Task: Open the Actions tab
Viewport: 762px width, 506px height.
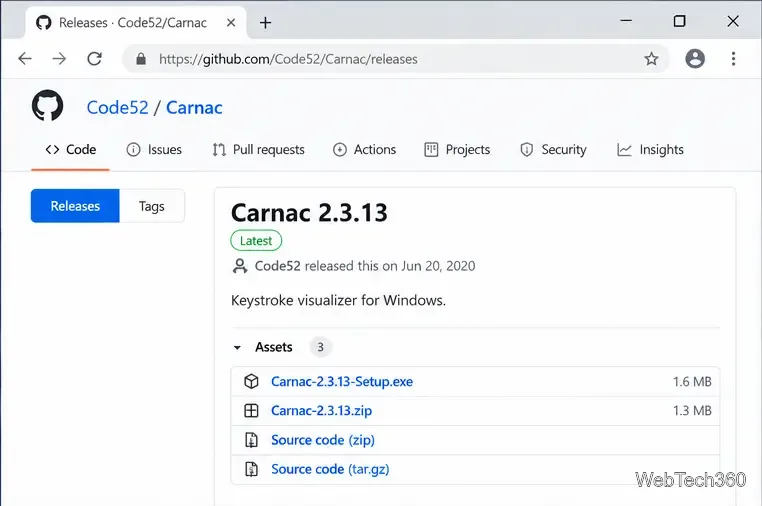Action: [364, 150]
